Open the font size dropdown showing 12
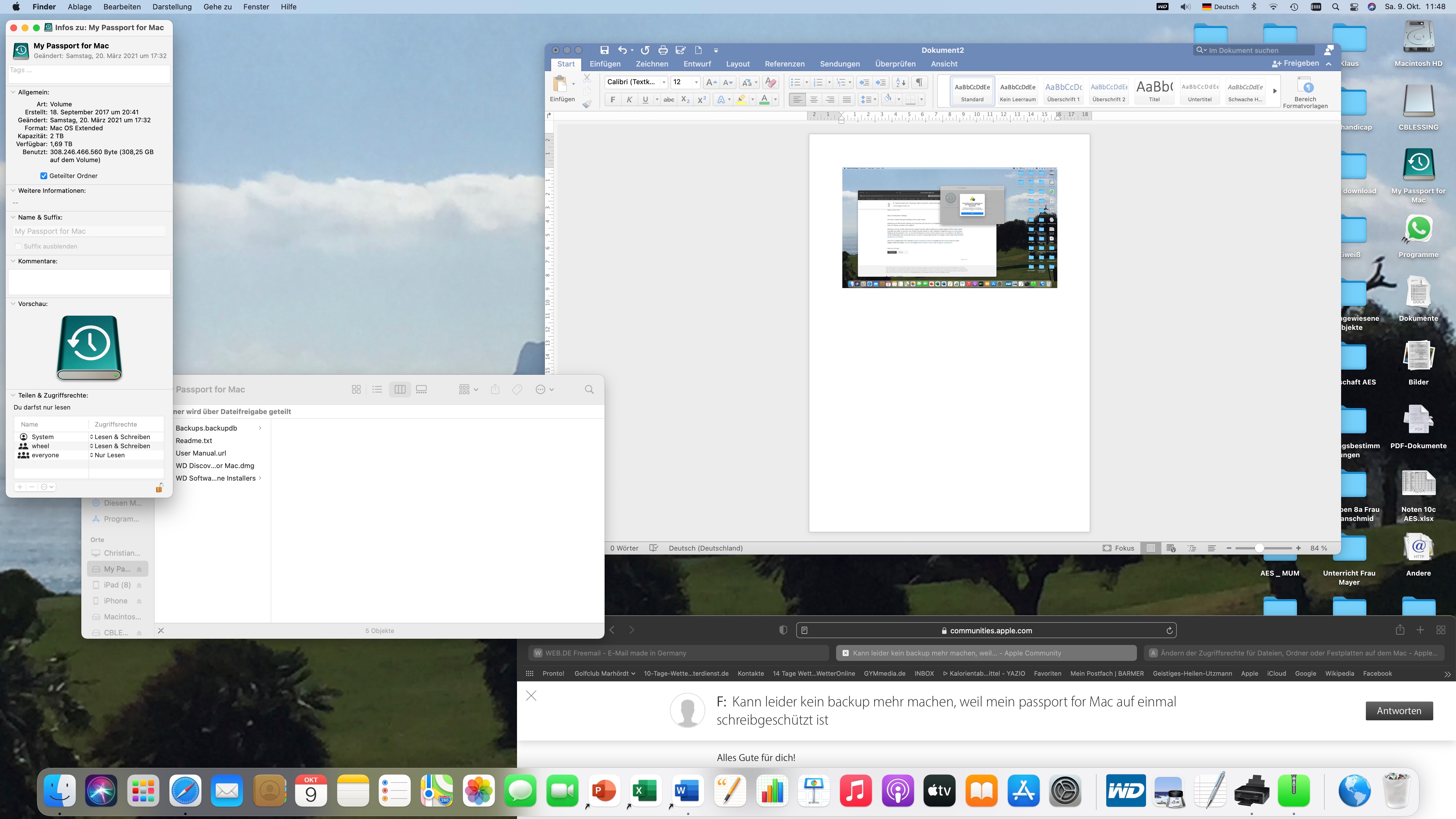Image resolution: width=1456 pixels, height=819 pixels. 696,82
